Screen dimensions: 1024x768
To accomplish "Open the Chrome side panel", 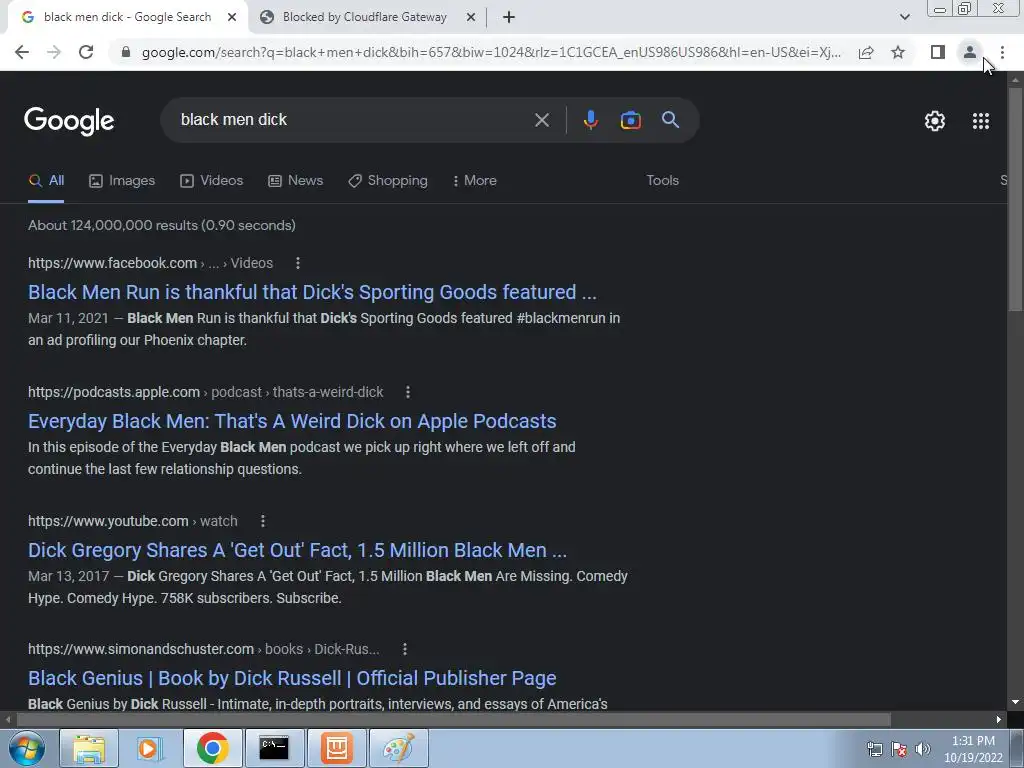I will tap(938, 52).
